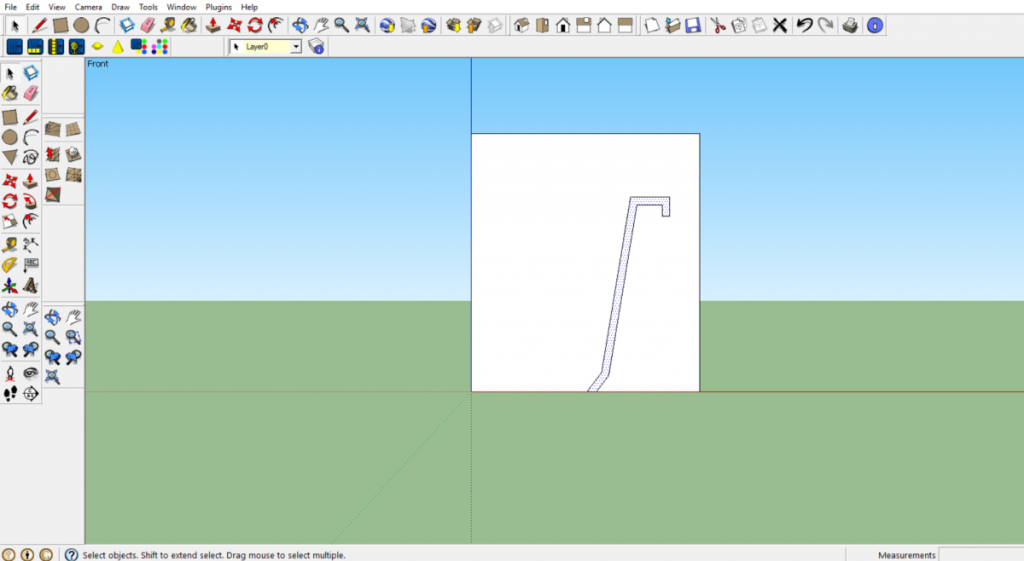Select the Look Around eye tool

coord(30,374)
